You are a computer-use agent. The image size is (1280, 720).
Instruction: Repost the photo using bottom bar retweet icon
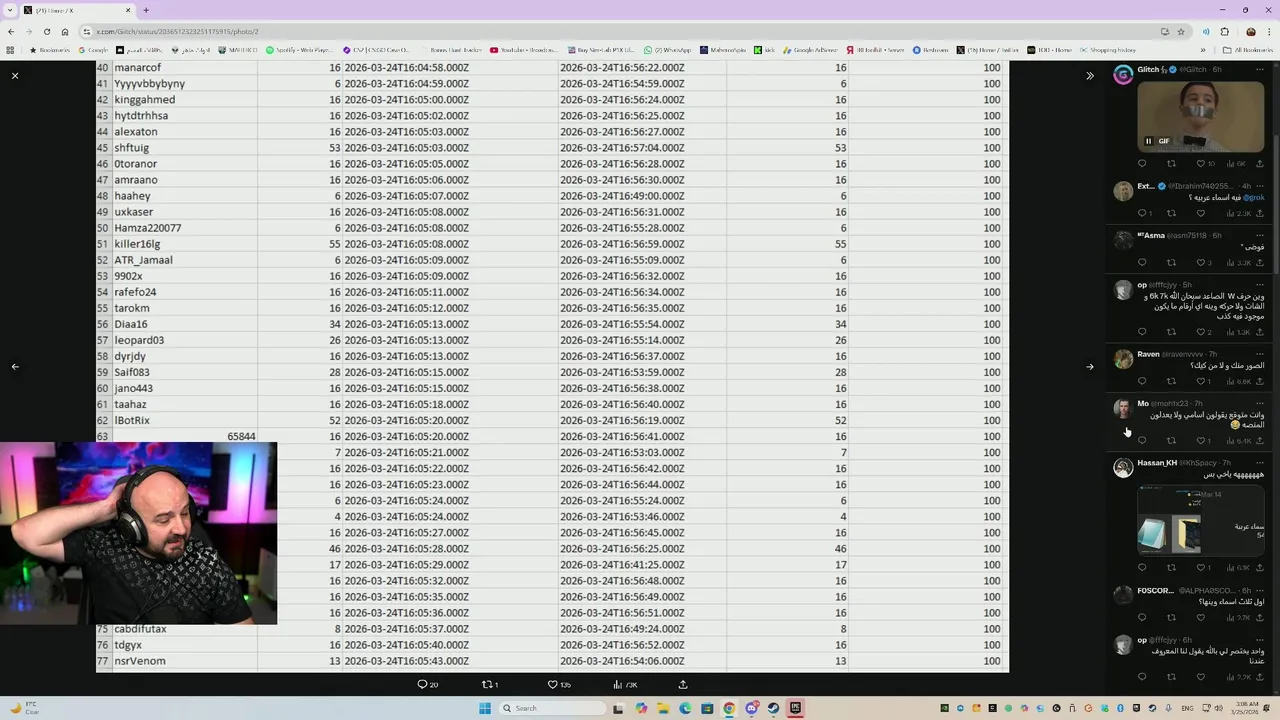pyautogui.click(x=488, y=684)
